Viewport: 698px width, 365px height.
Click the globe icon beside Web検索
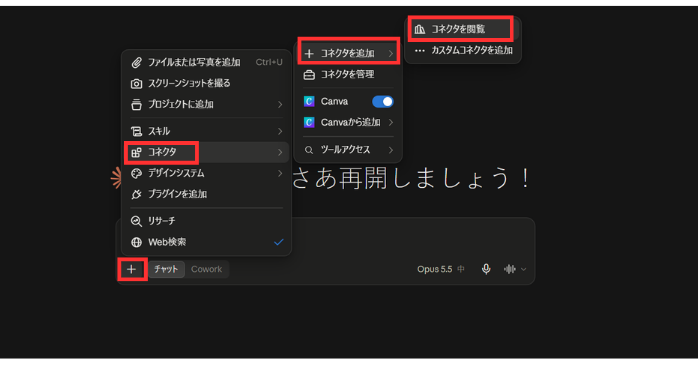(136, 242)
